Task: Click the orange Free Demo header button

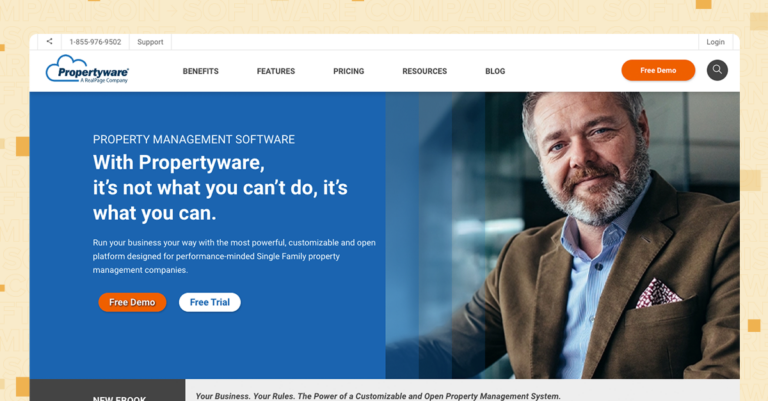Action: pyautogui.click(x=658, y=71)
